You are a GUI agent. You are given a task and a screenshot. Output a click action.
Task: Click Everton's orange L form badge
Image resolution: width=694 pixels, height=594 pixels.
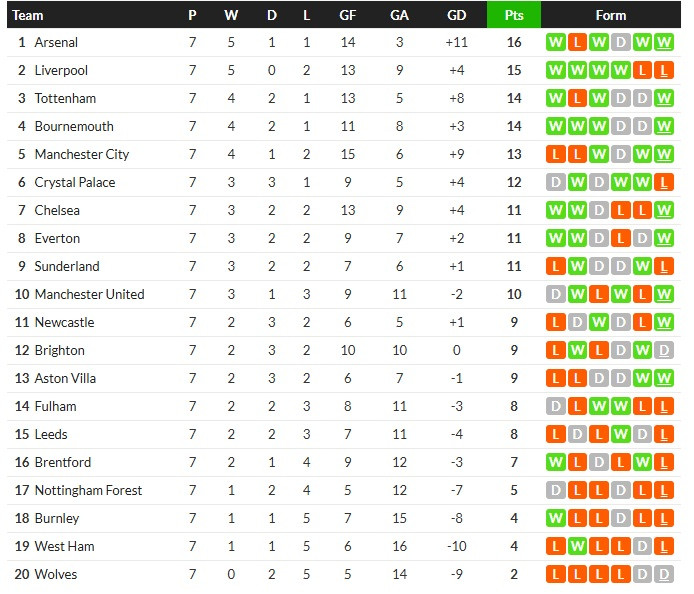[621, 239]
